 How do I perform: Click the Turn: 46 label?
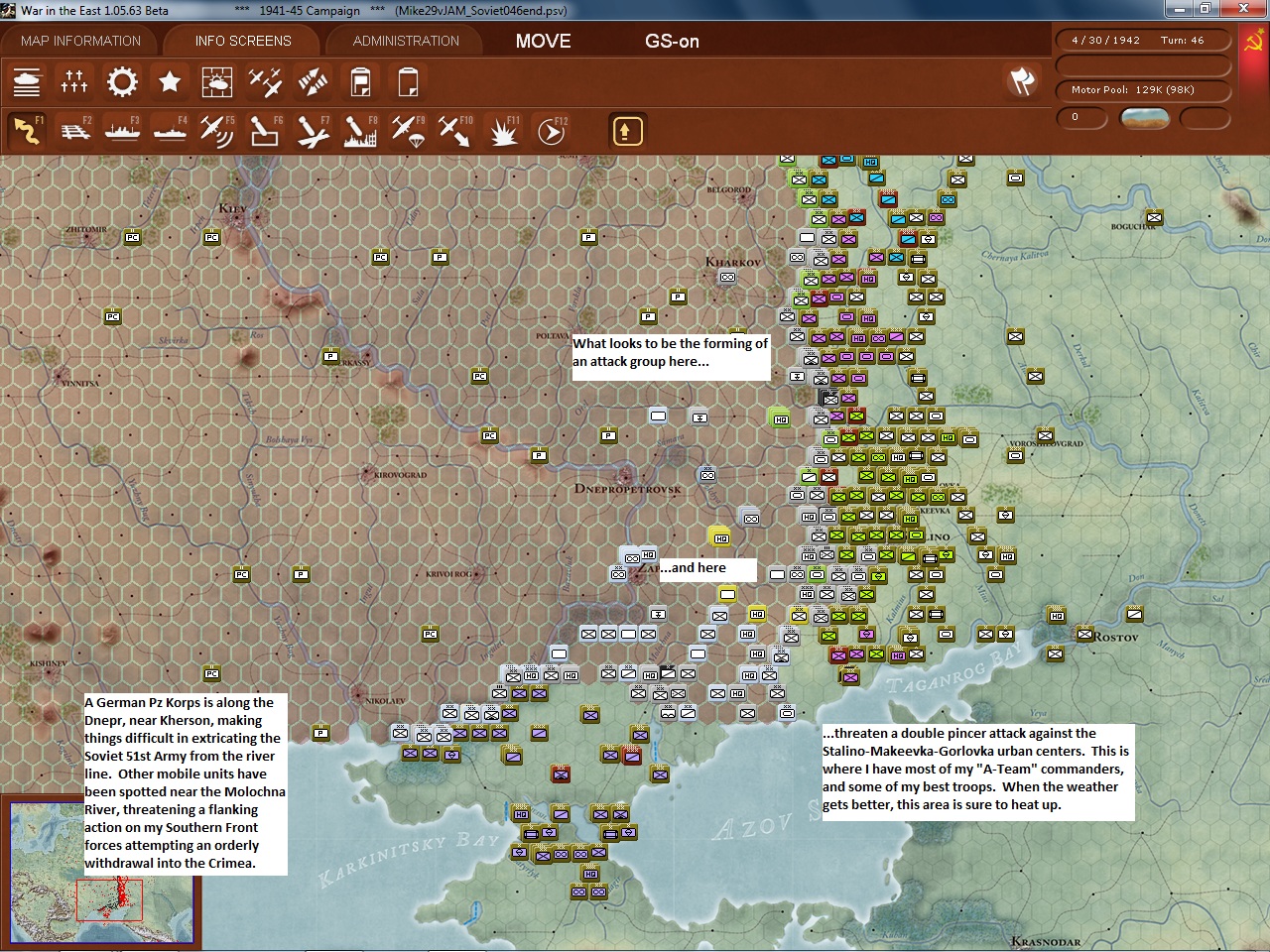pos(1182,41)
